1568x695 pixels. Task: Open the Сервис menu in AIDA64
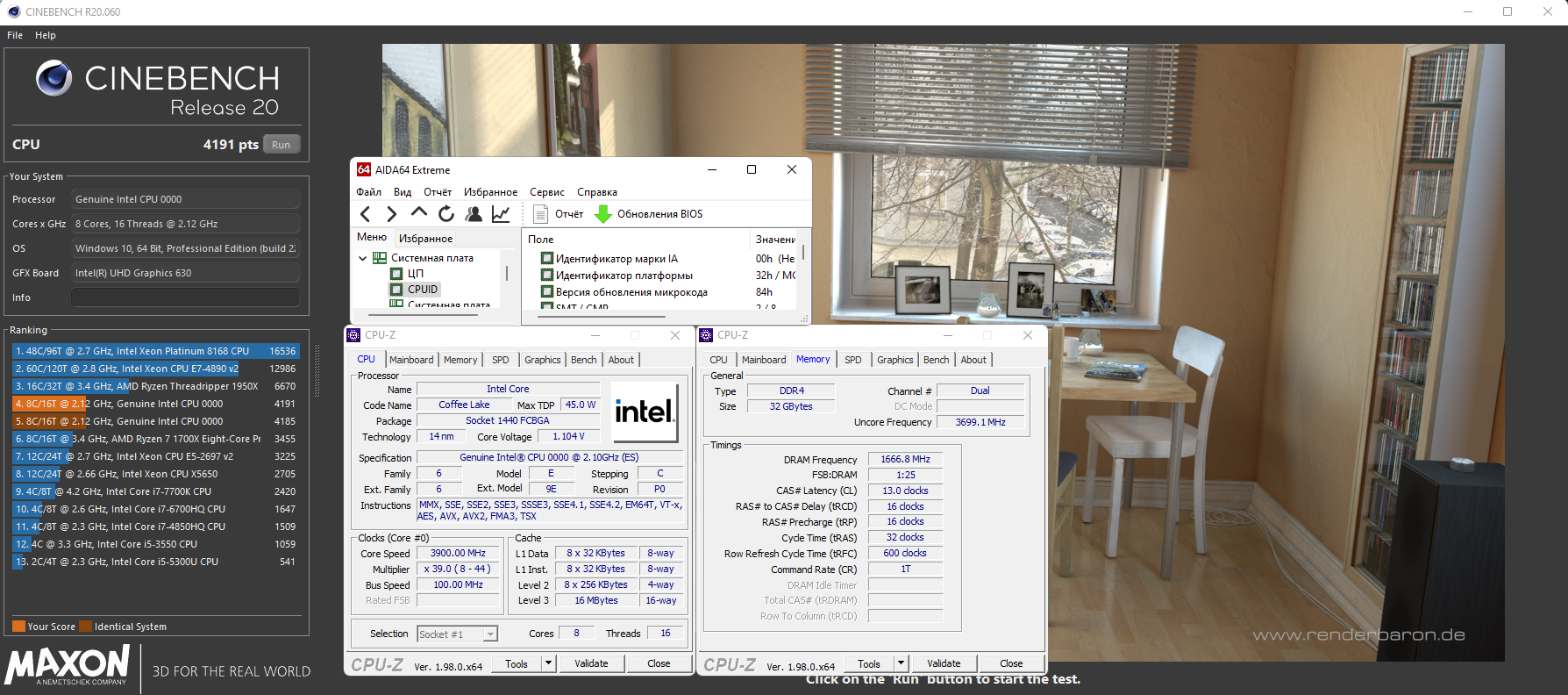[x=547, y=192]
